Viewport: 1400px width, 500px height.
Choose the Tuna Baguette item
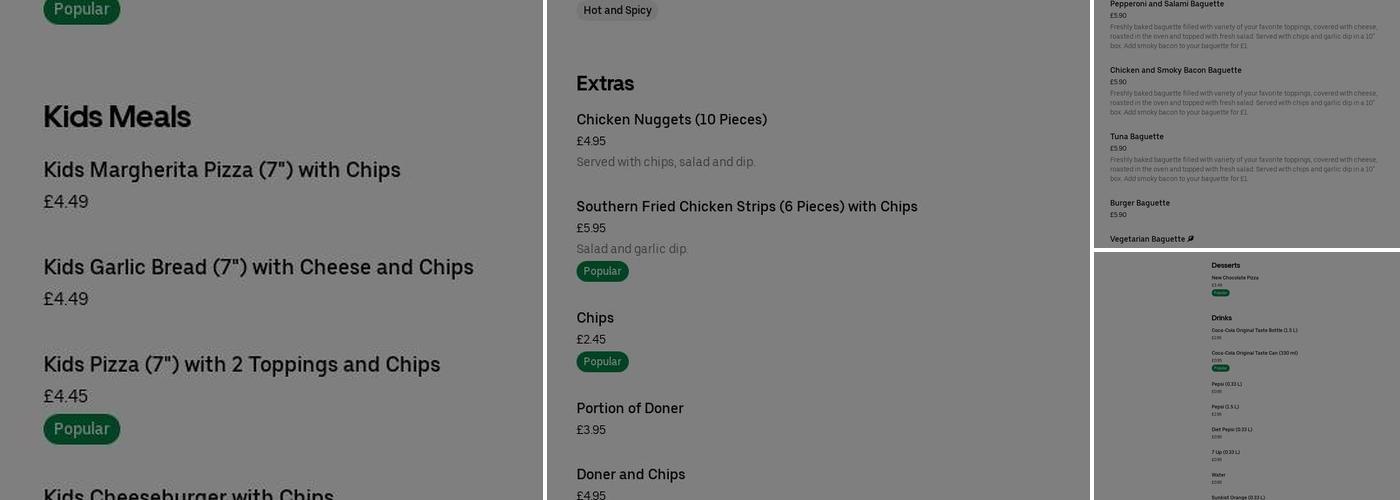[x=1136, y=137]
